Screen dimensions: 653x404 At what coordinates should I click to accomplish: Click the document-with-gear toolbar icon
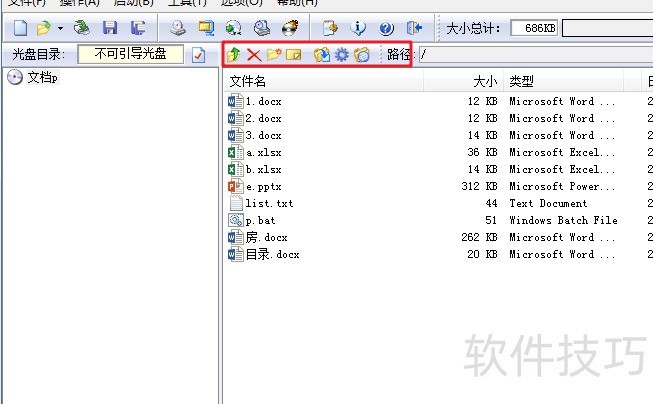(330, 28)
